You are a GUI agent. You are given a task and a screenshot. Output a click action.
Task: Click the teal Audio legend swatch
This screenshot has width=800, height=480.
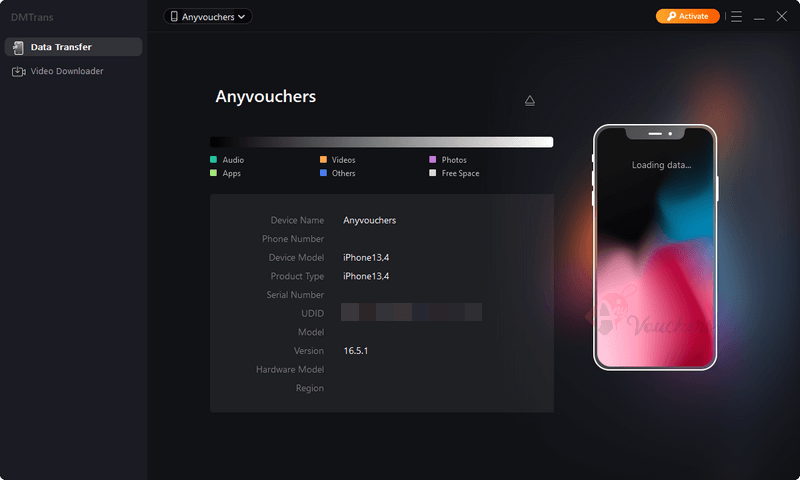tap(214, 160)
